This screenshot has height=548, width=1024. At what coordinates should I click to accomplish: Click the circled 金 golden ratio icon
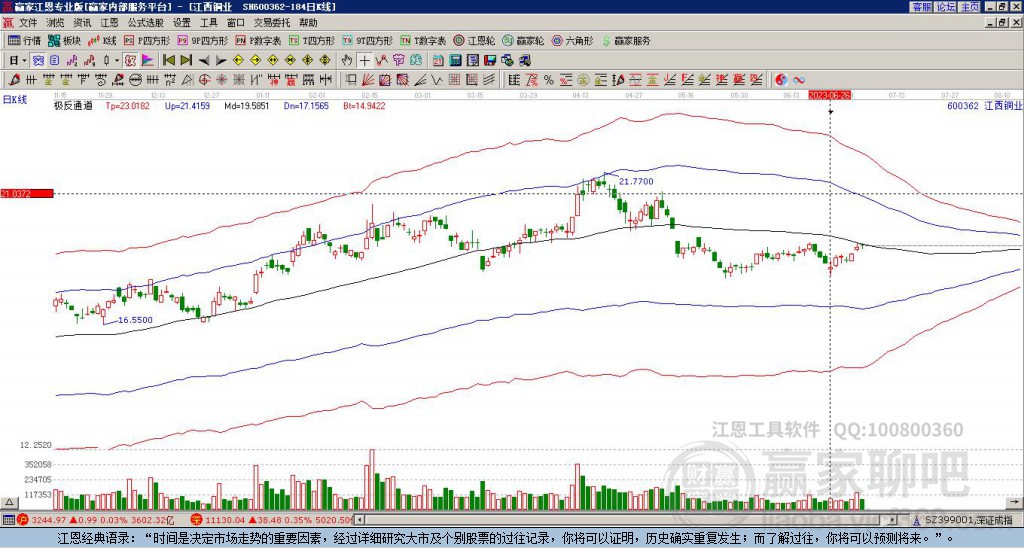[x=582, y=80]
